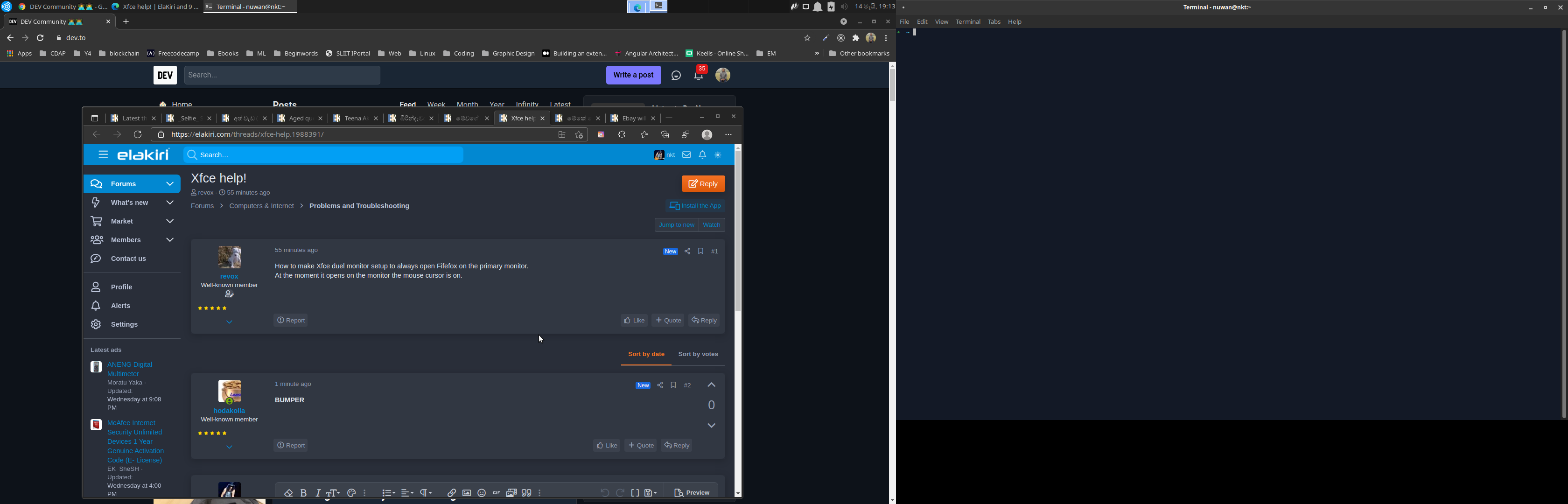Switch to Sort by votes tab
This screenshot has width=1568, height=504.
(x=698, y=354)
